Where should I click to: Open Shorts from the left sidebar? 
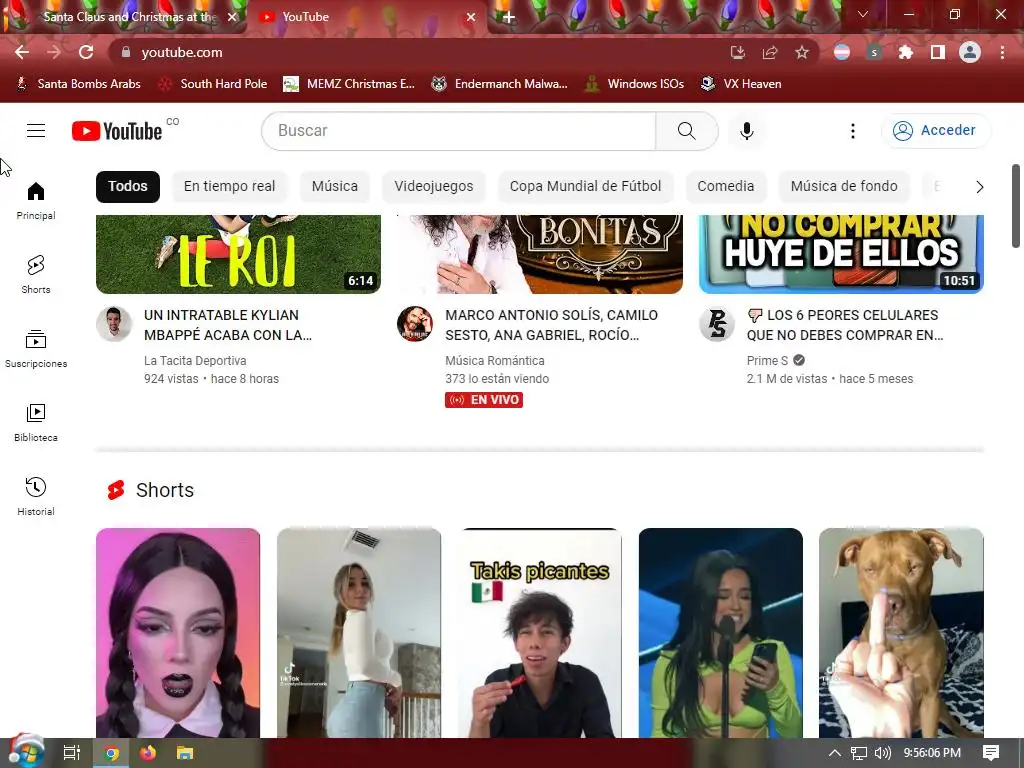coord(36,275)
